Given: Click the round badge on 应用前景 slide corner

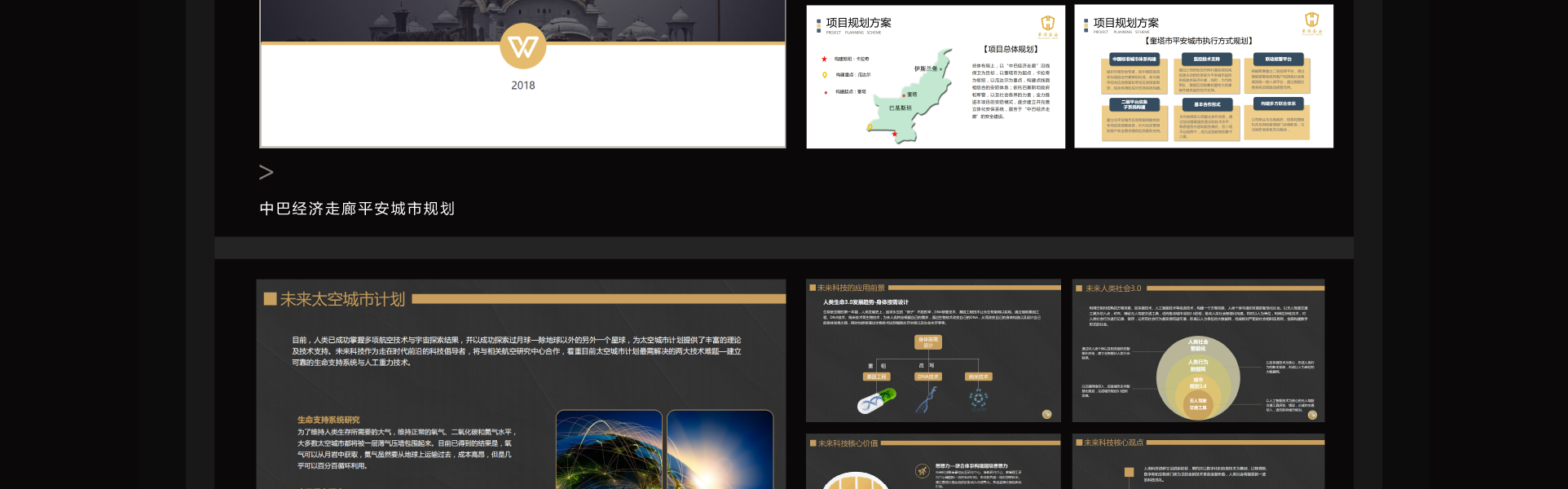Looking at the screenshot, I should [1047, 414].
